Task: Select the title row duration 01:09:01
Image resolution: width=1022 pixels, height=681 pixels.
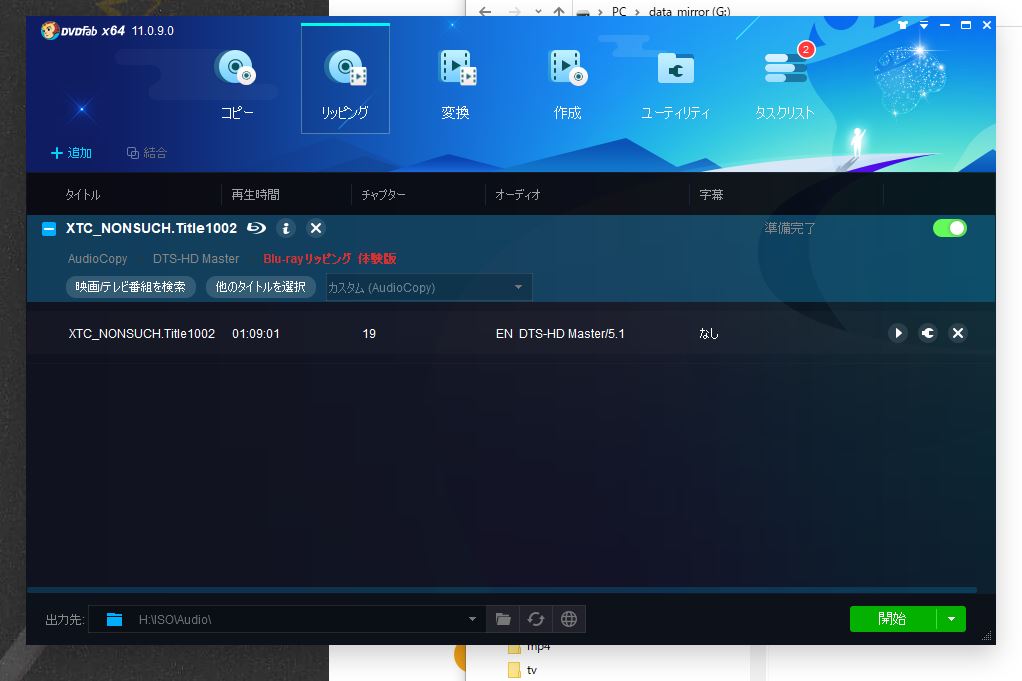Action: pyautogui.click(x=256, y=334)
